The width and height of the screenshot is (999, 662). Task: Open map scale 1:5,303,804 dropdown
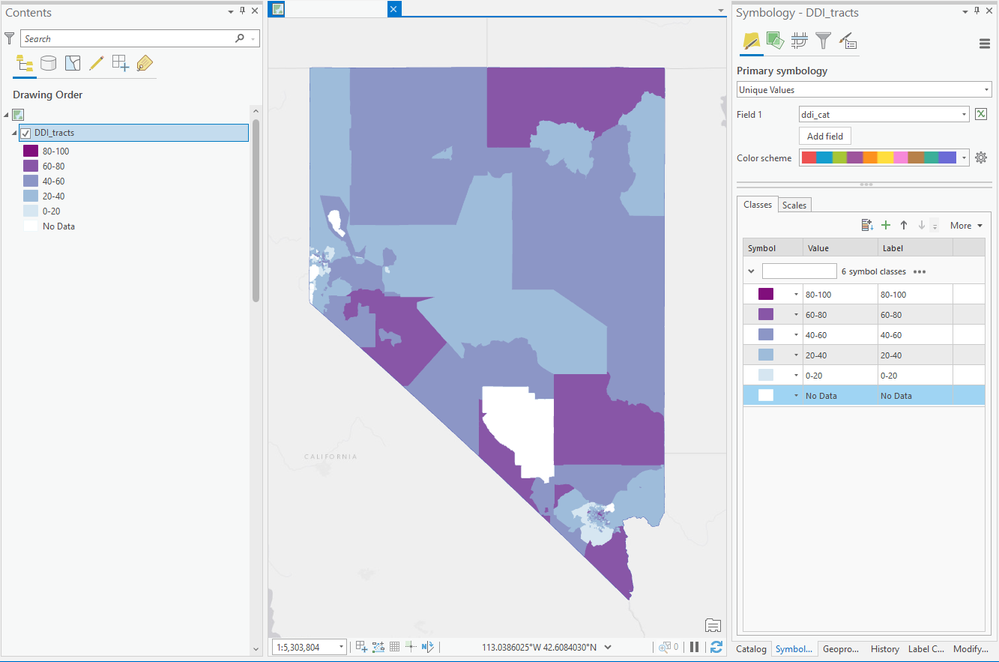tap(341, 647)
